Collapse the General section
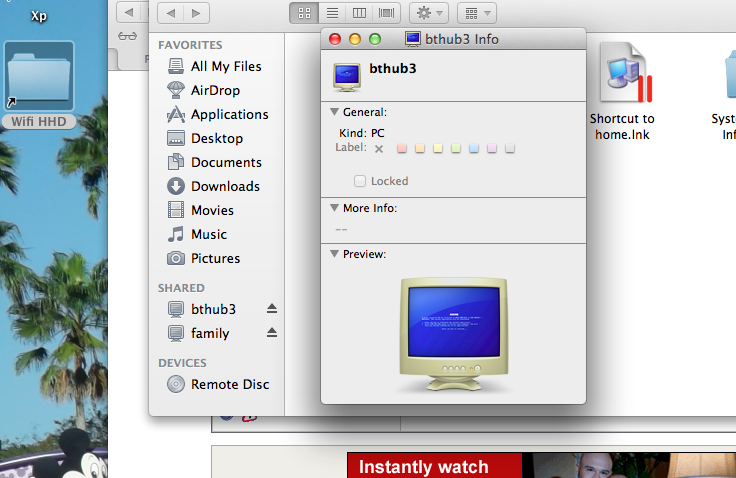736x478 pixels. 334,112
